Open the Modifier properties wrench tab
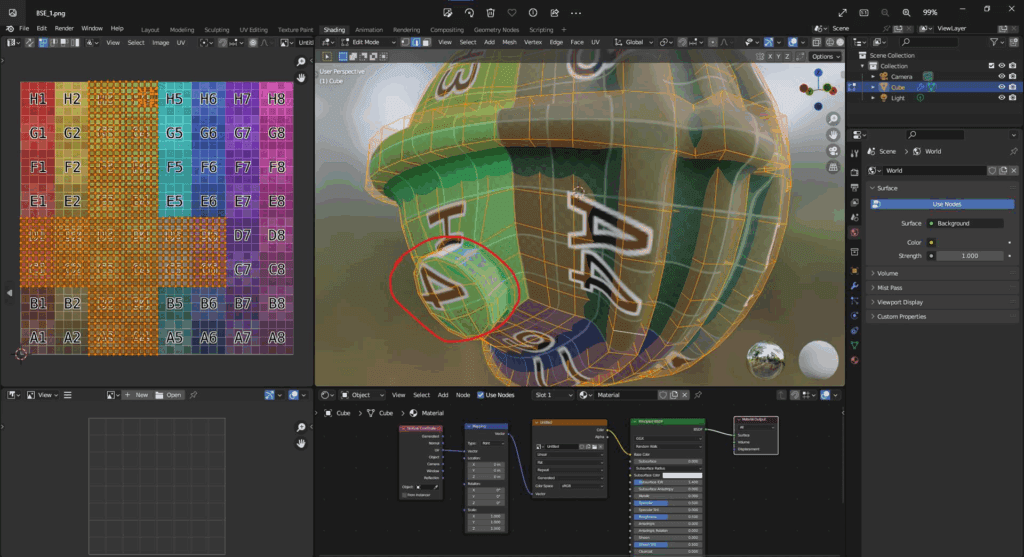 [x=854, y=286]
